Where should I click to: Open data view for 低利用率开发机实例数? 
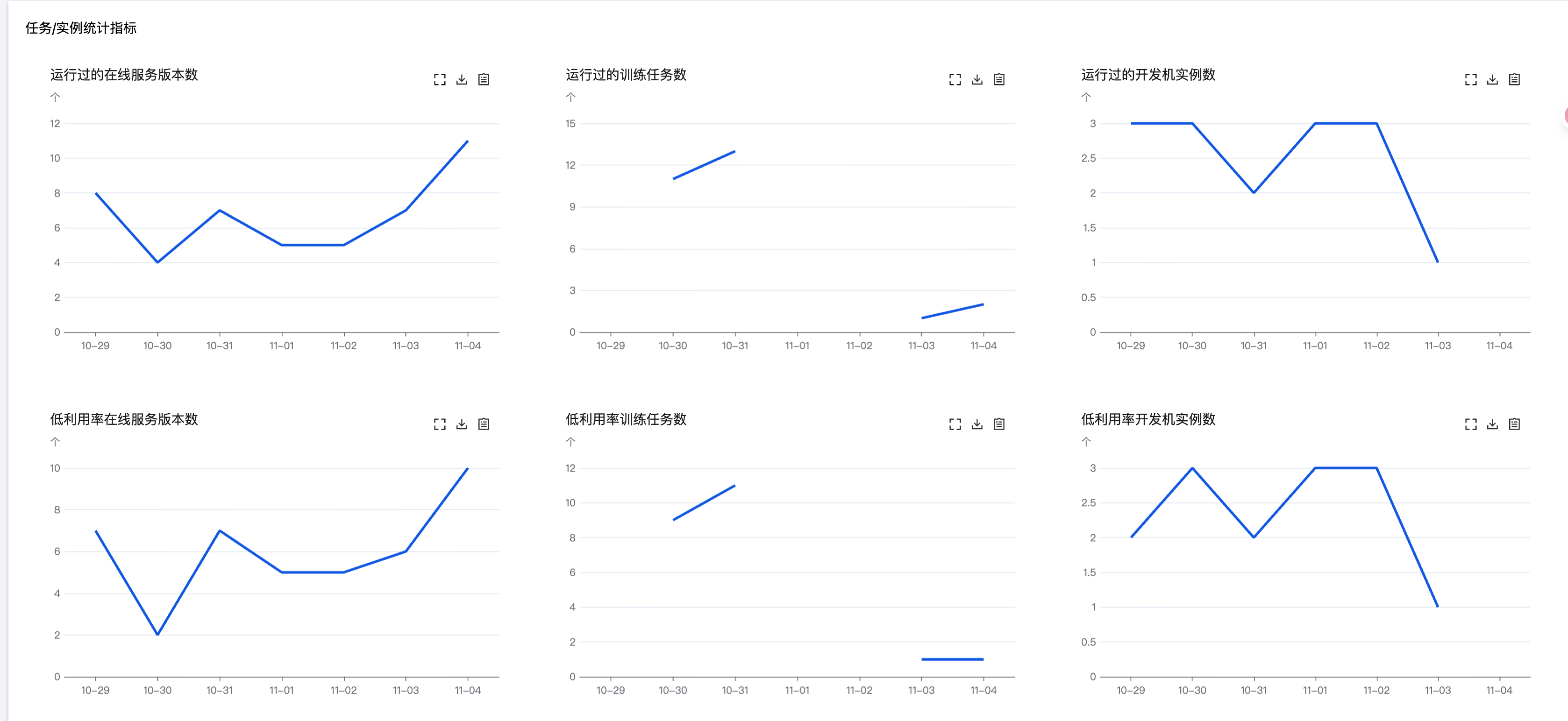pos(1514,424)
